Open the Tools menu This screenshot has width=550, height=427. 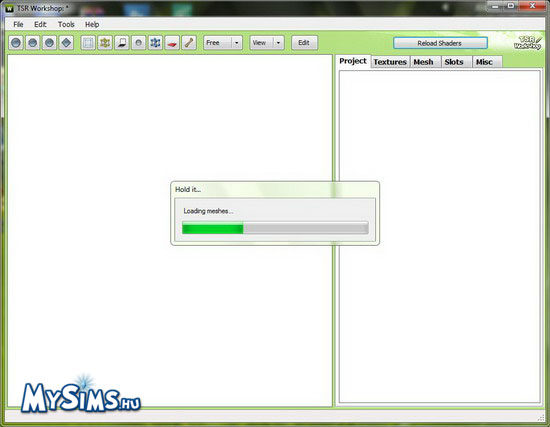[66, 24]
